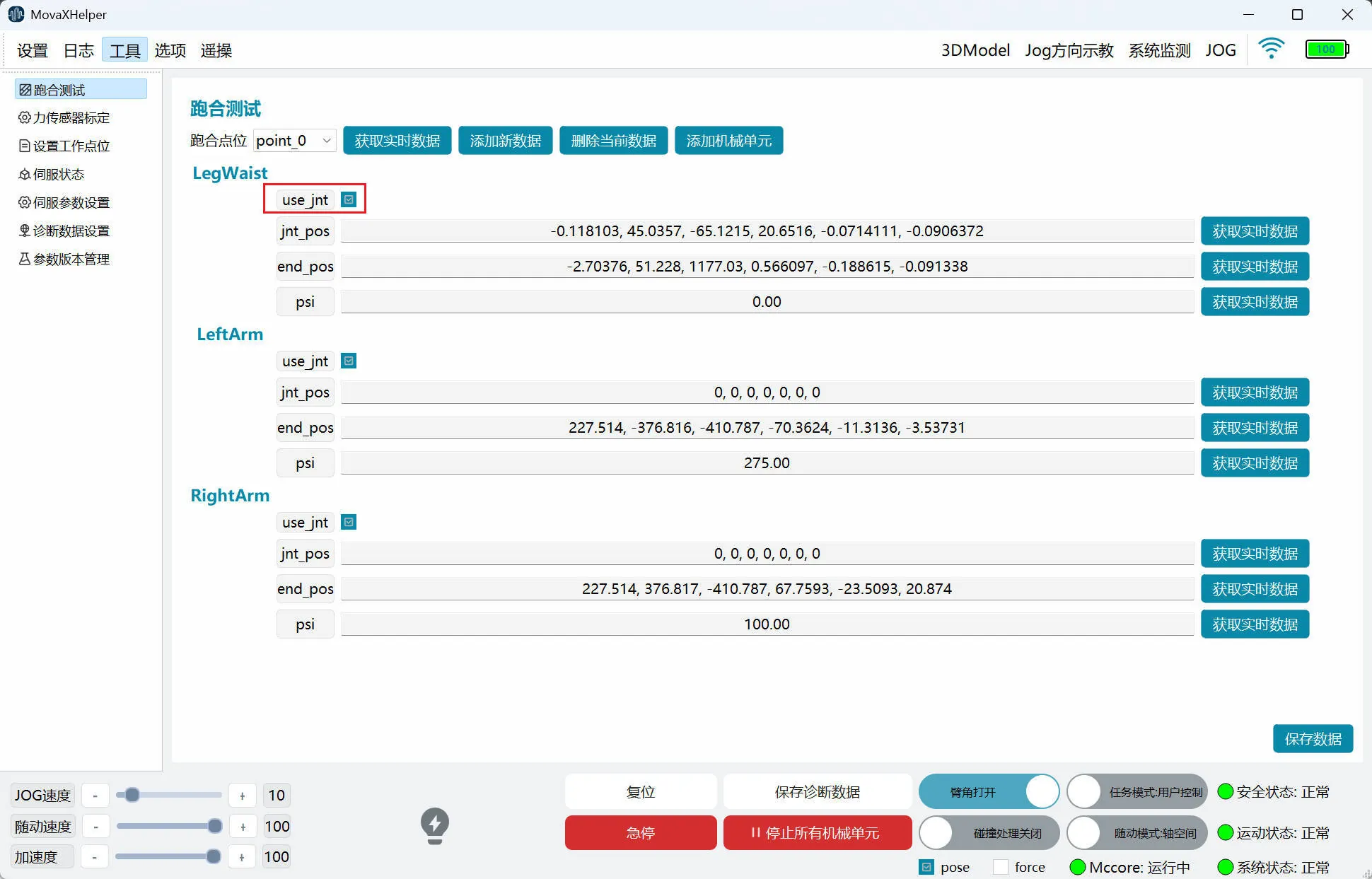This screenshot has width=1372, height=879.
Task: Decrease 加速度 with minus button
Action: coord(95,857)
